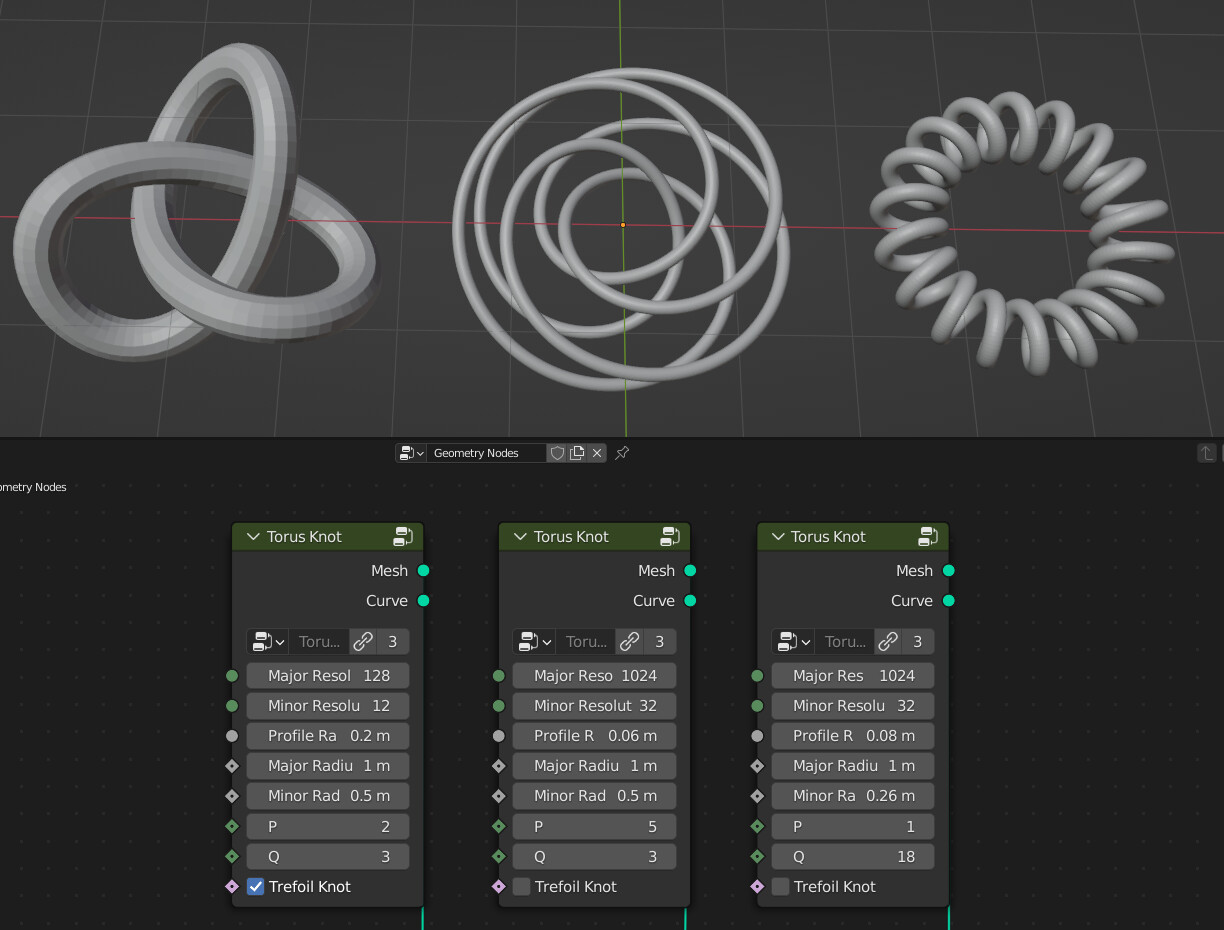1224x930 pixels.
Task: Collapse the first Torus Knot node
Action: click(251, 536)
